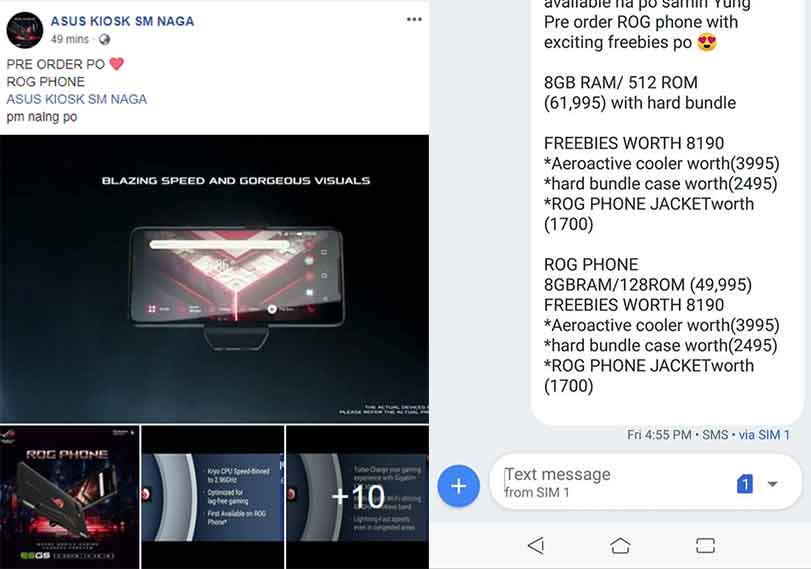811x569 pixels.
Task: Tap the SIM 1 selector icon
Action: (744, 484)
